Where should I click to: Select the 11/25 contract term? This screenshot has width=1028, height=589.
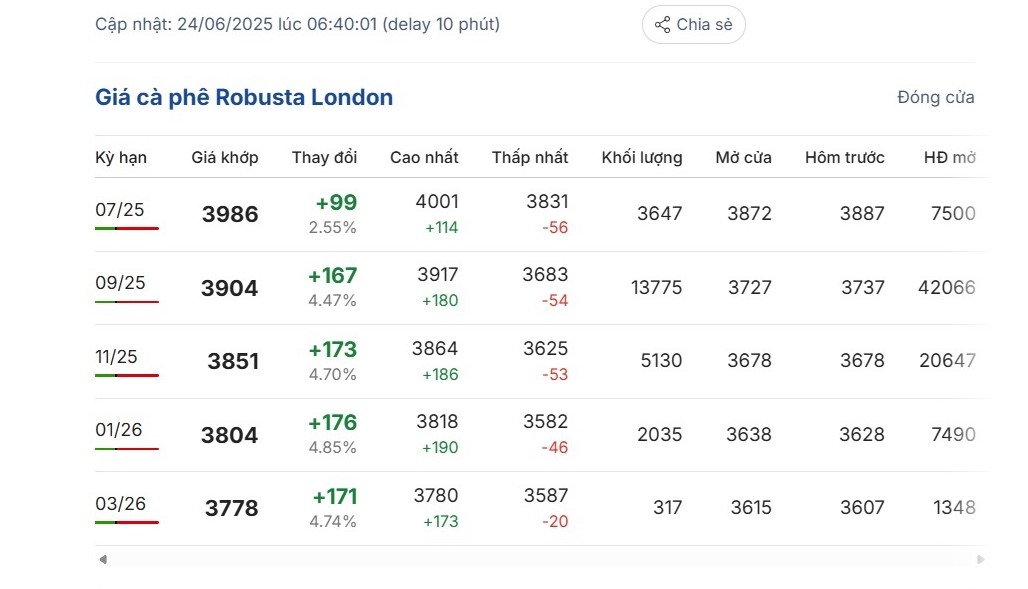point(116,357)
